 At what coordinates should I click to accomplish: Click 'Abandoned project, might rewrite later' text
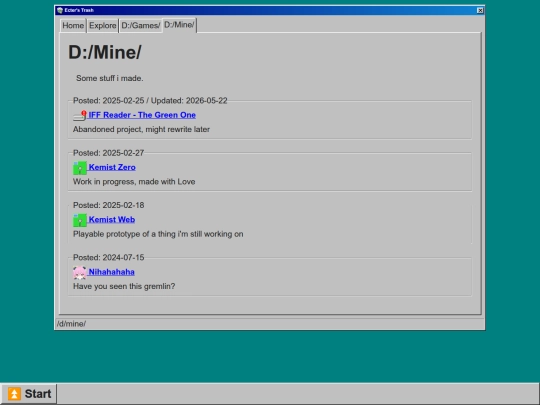pyautogui.click(x=141, y=129)
